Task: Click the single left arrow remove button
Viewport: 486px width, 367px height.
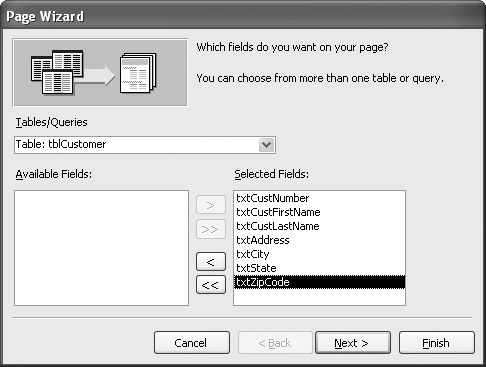Action: coord(211,262)
